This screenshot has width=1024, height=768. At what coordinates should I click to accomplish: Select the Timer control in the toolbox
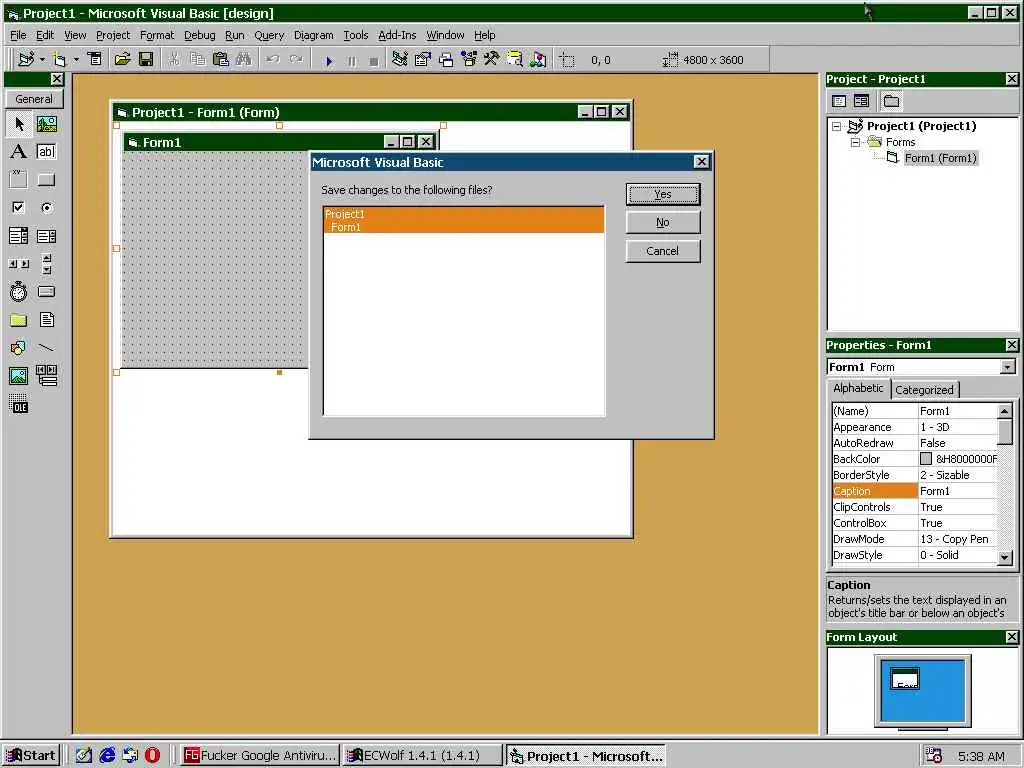click(x=18, y=291)
